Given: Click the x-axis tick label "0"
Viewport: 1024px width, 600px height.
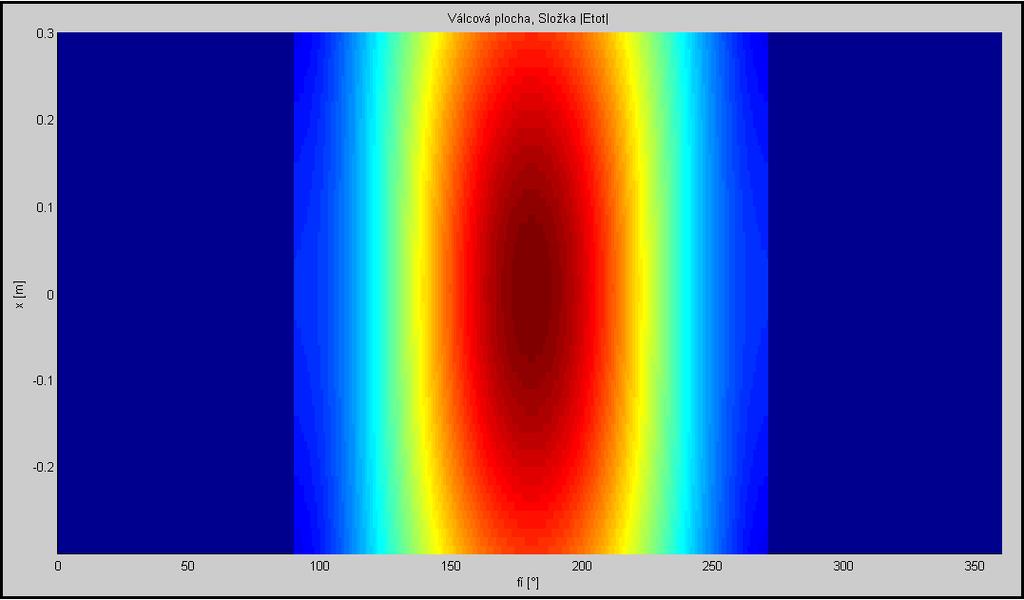Looking at the screenshot, I should tap(57, 567).
